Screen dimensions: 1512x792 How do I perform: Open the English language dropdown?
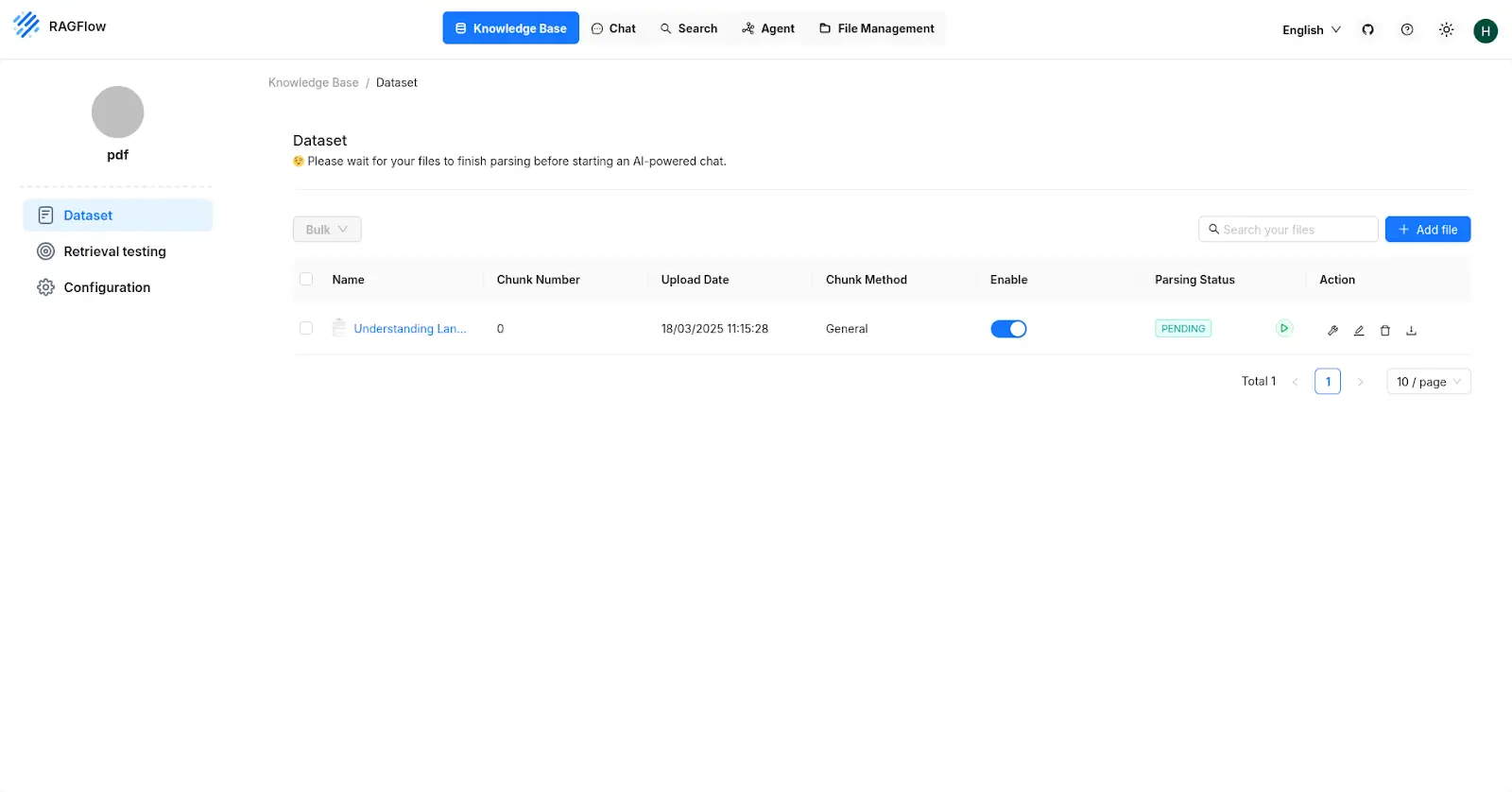coord(1312,30)
